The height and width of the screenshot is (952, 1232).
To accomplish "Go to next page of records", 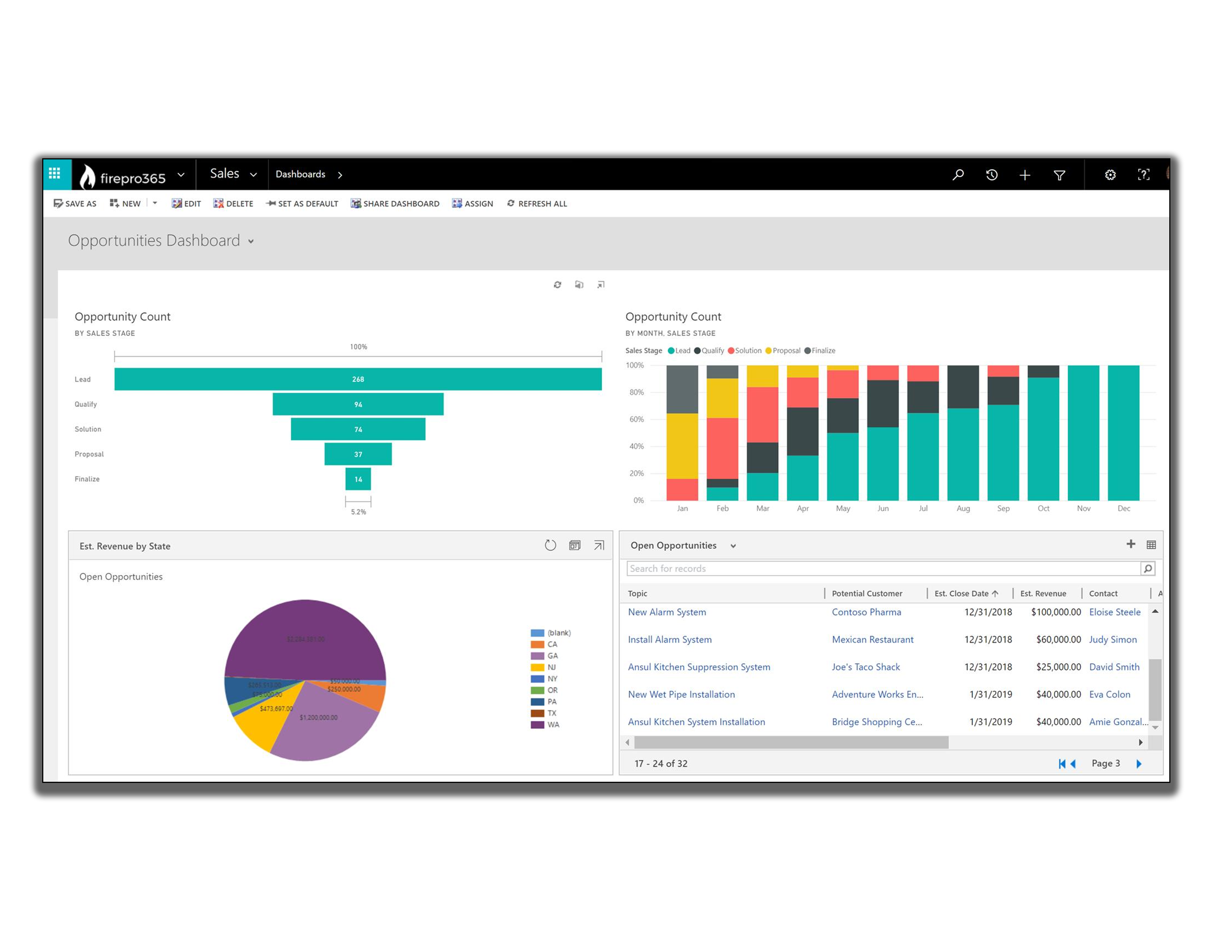I will pyautogui.click(x=1138, y=763).
